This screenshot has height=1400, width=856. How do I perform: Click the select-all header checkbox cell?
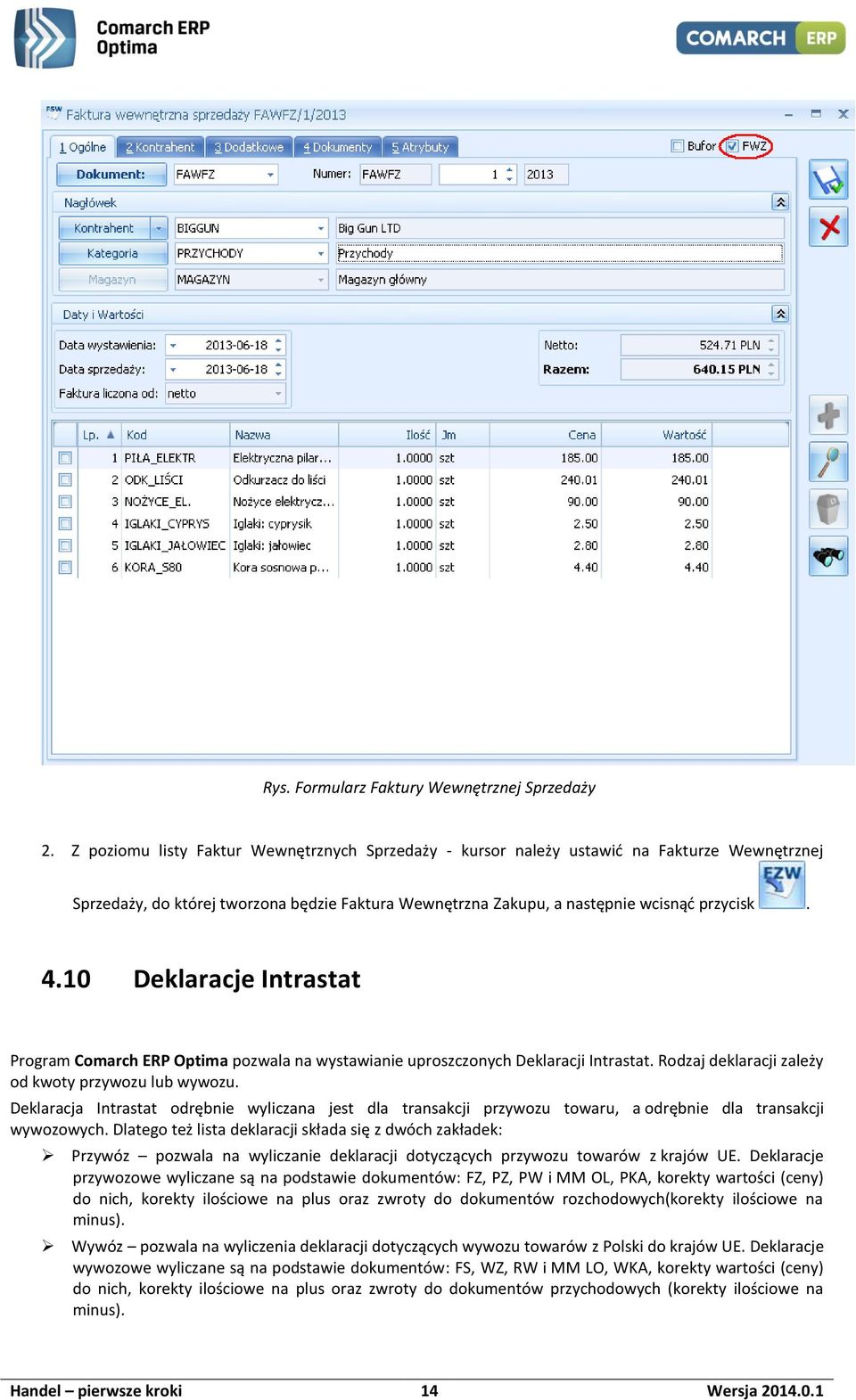click(65, 435)
